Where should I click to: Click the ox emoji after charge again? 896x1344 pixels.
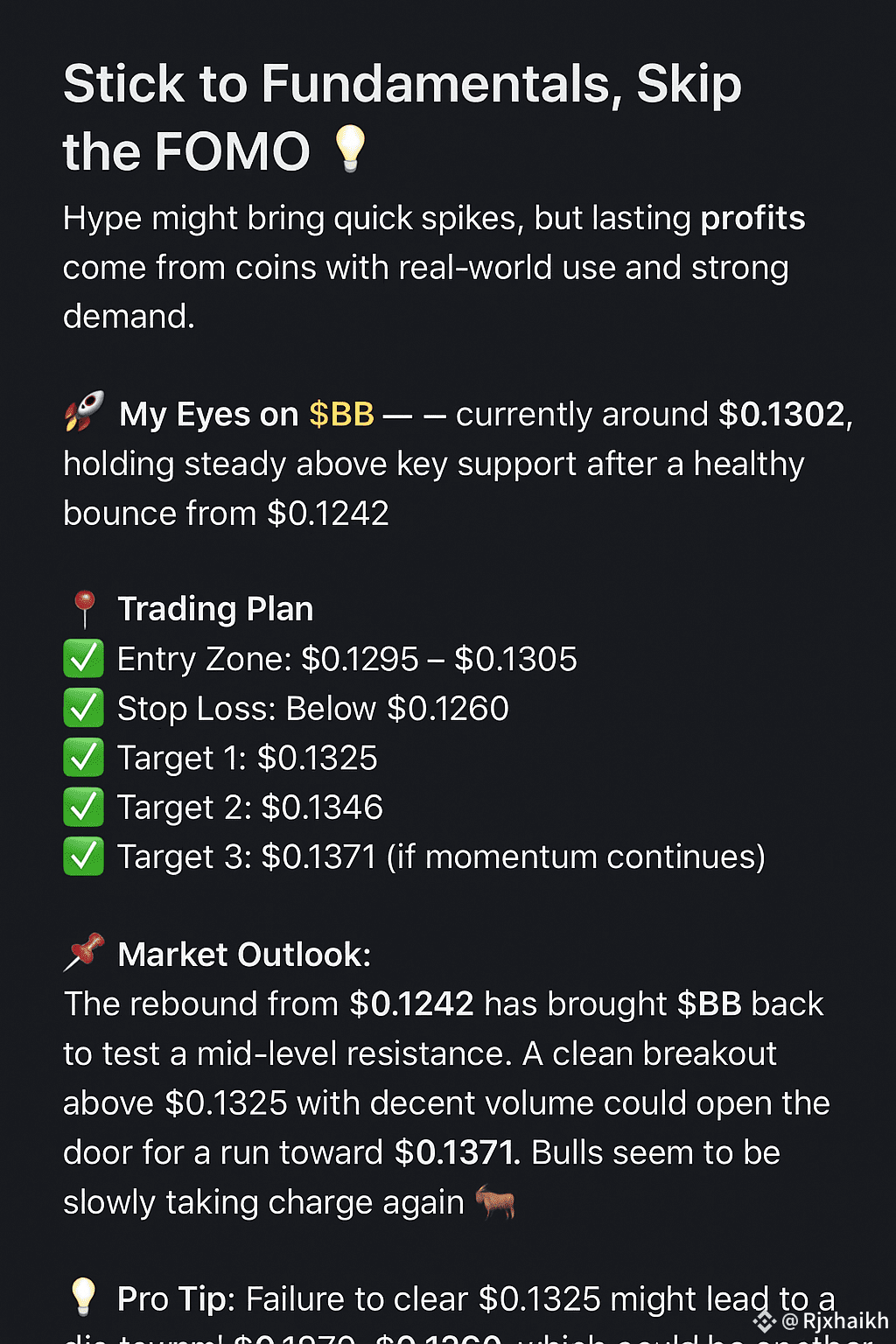pyautogui.click(x=495, y=1201)
